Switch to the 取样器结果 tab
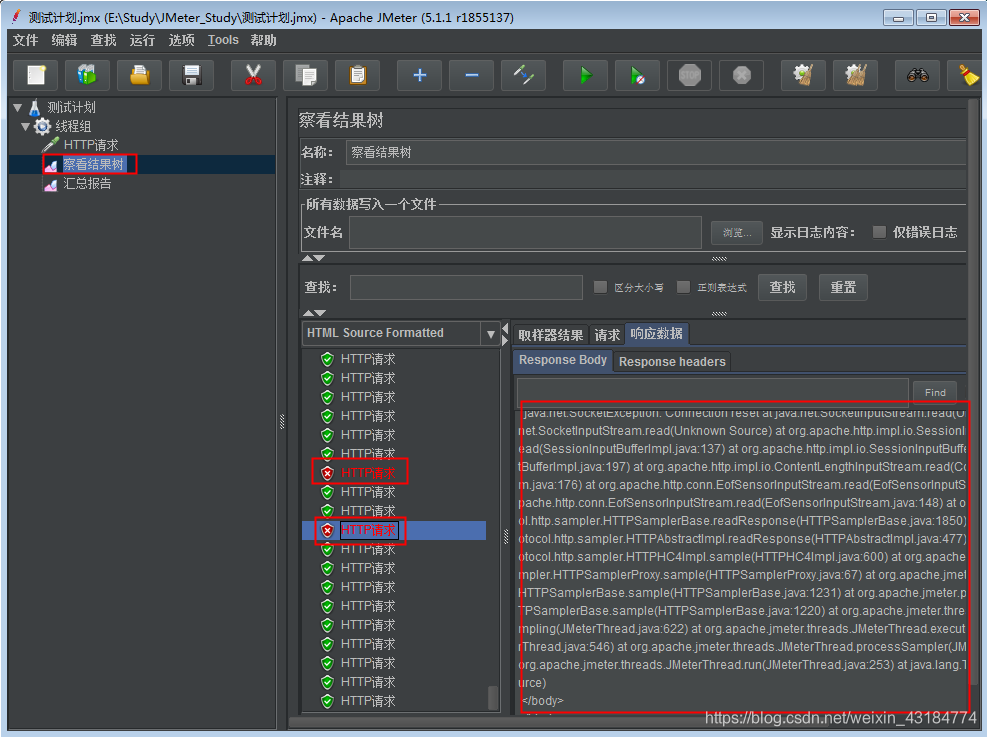This screenshot has height=737, width=987. 551,335
